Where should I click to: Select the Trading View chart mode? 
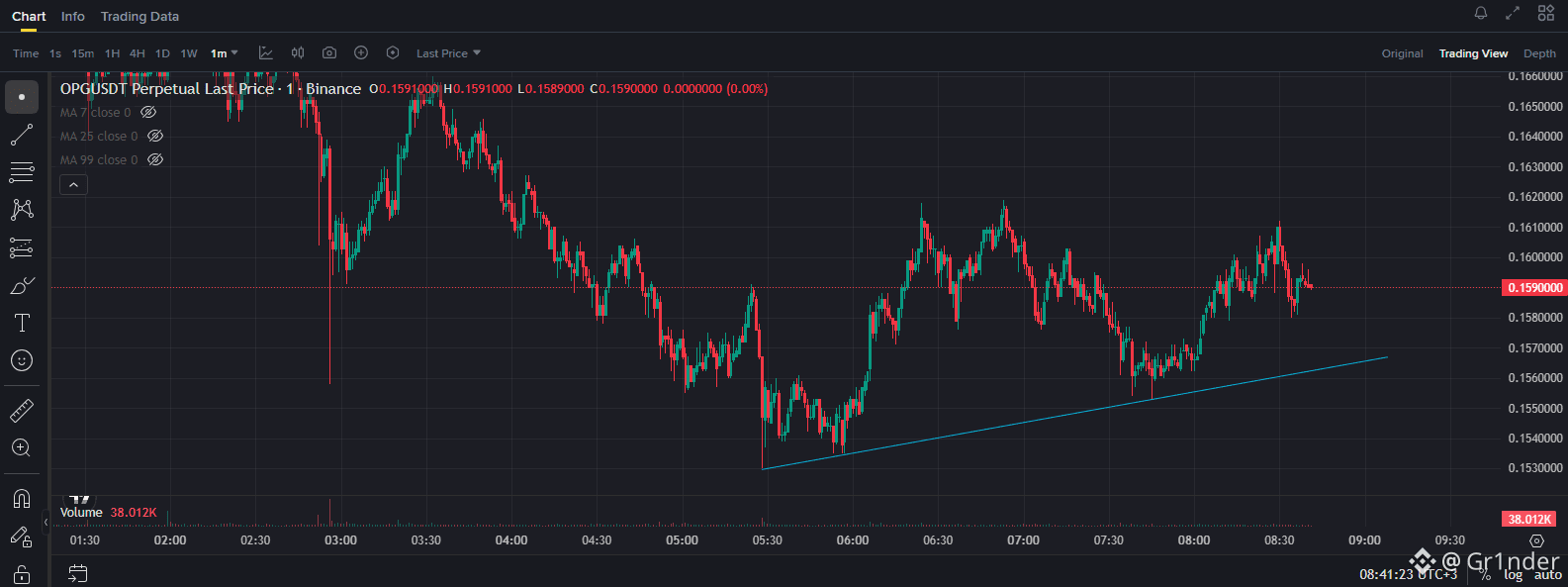[1473, 53]
